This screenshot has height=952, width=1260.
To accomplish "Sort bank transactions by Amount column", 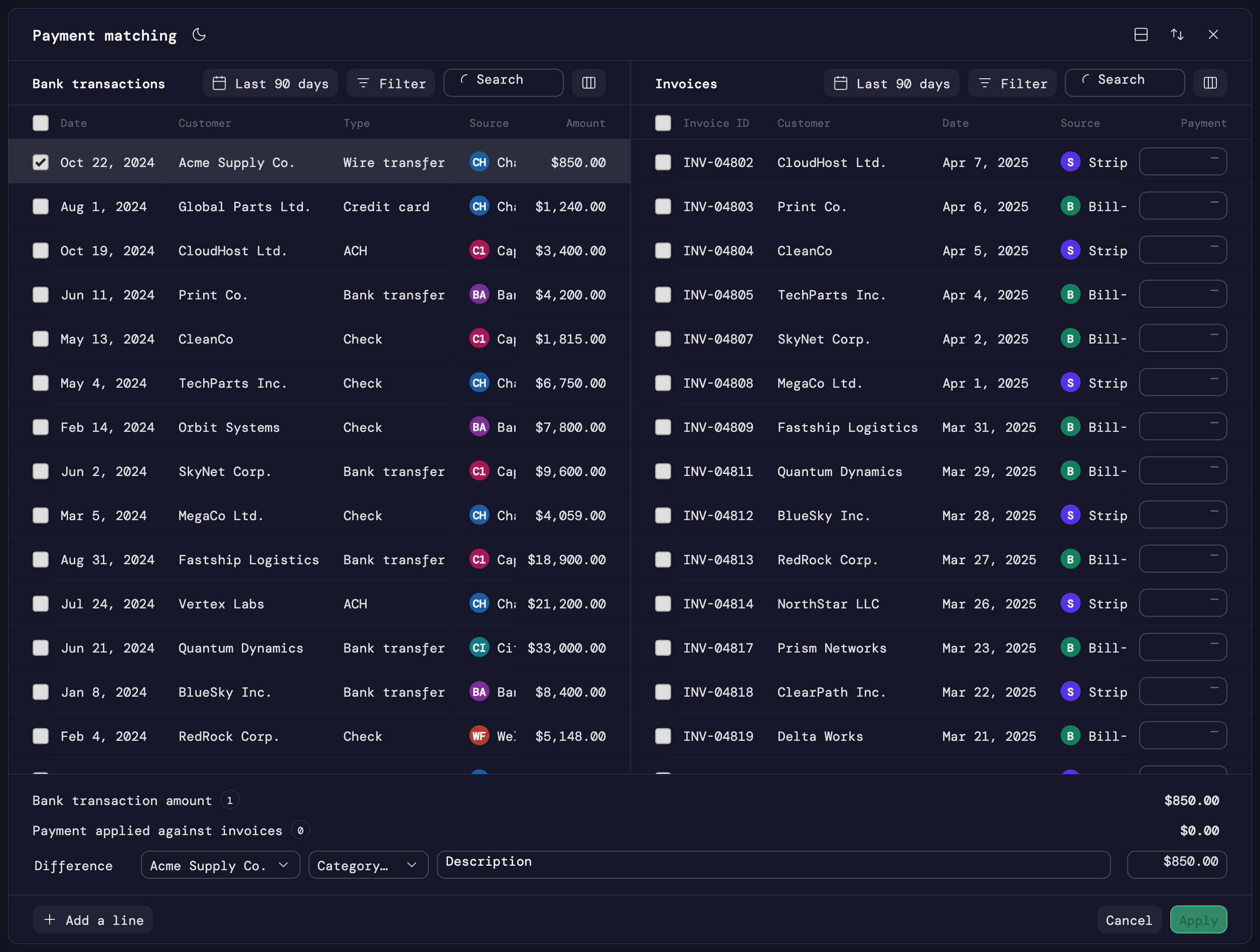I will pyautogui.click(x=585, y=123).
